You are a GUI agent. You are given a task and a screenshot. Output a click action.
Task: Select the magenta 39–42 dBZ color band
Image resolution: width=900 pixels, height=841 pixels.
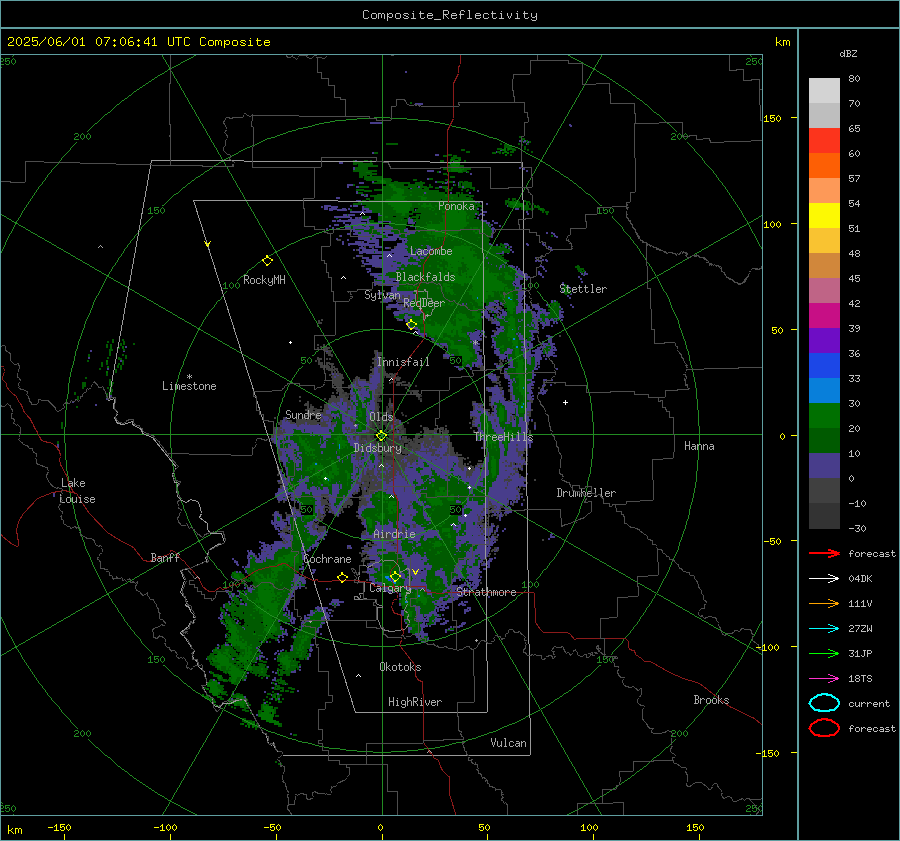click(824, 315)
